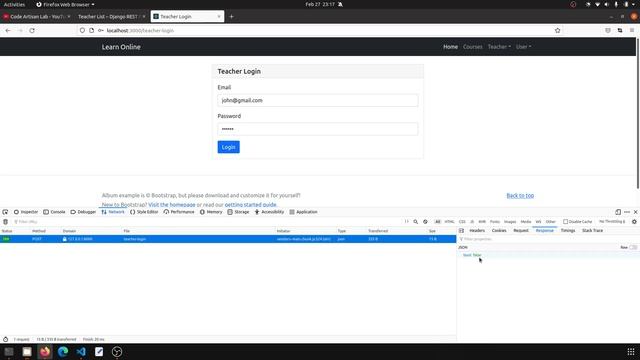Viewport: 640px width, 360px height.
Task: Click the Password input field
Action: [318, 129]
